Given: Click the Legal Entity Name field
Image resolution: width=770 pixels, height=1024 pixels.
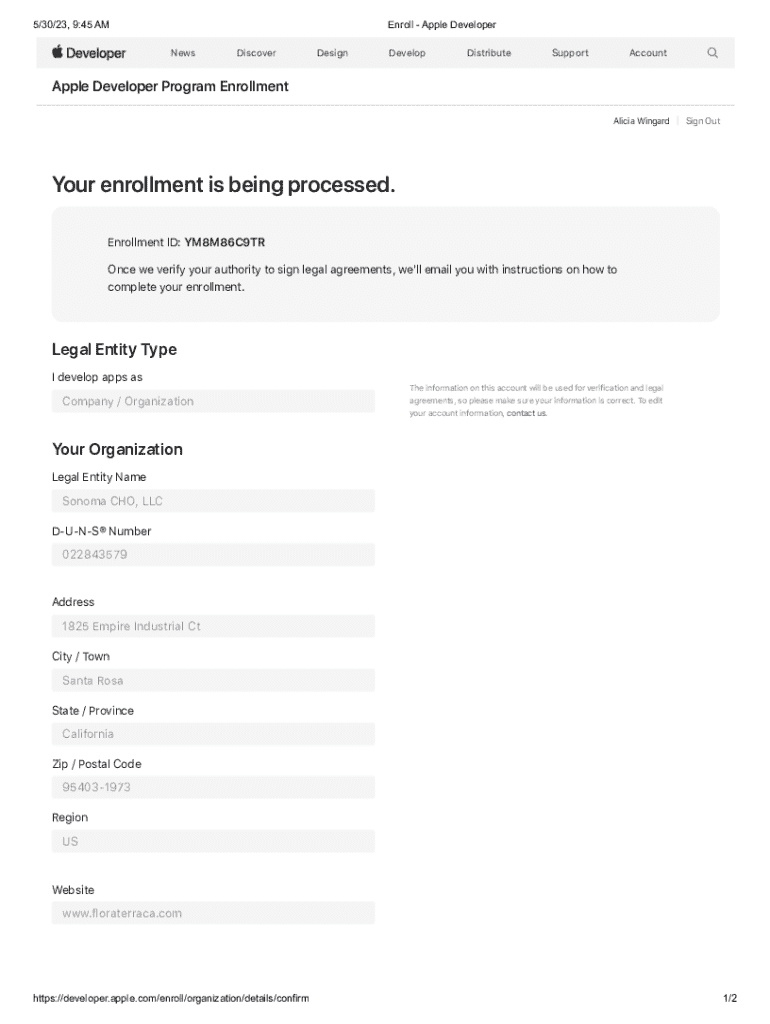Looking at the screenshot, I should [x=213, y=501].
